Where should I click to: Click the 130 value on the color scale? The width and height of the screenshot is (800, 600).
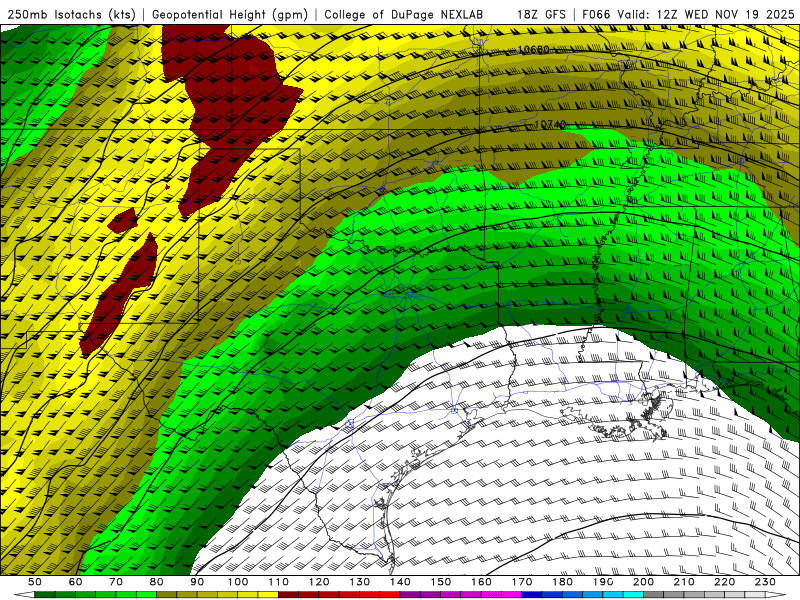(360, 582)
